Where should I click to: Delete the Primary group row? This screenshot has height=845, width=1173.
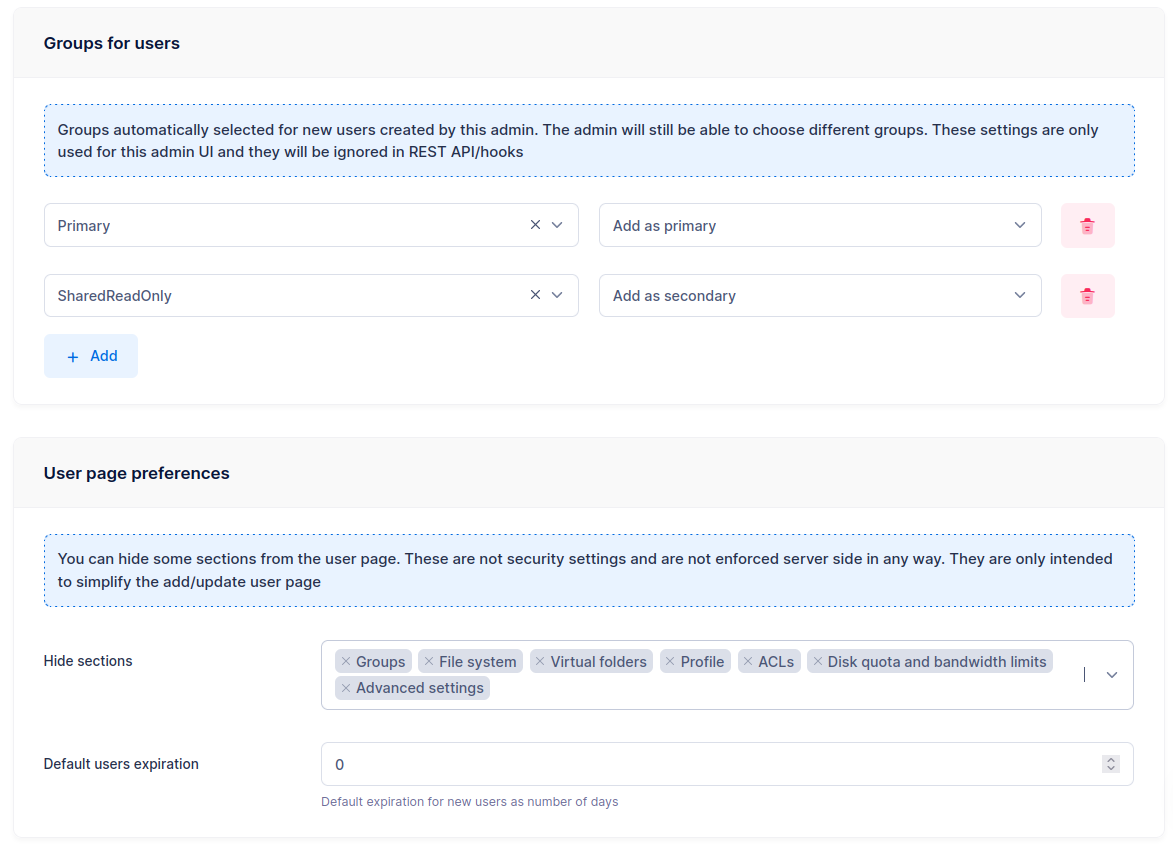pyautogui.click(x=1087, y=225)
